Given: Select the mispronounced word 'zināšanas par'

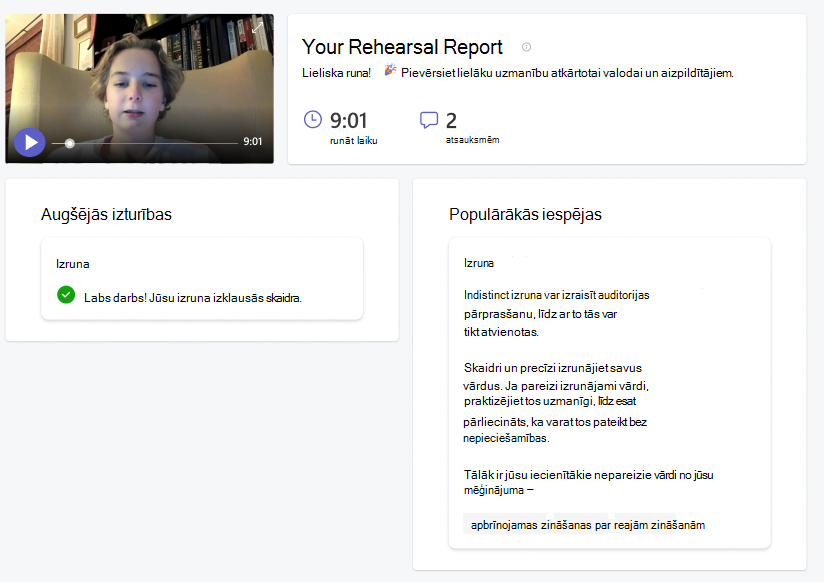Looking at the screenshot, I should point(575,525).
